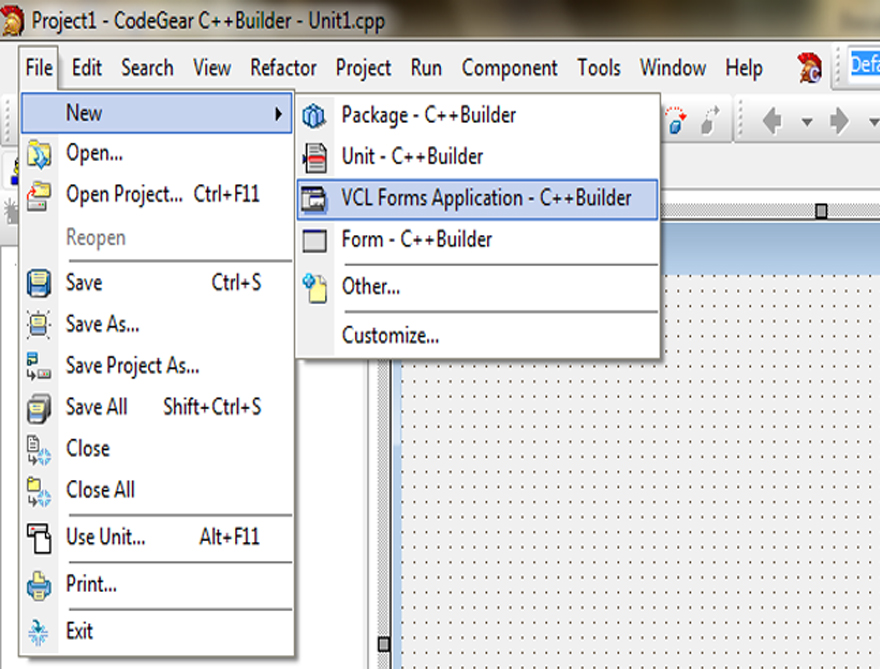Click the Other... new item icon
The image size is (880, 669).
(315, 288)
